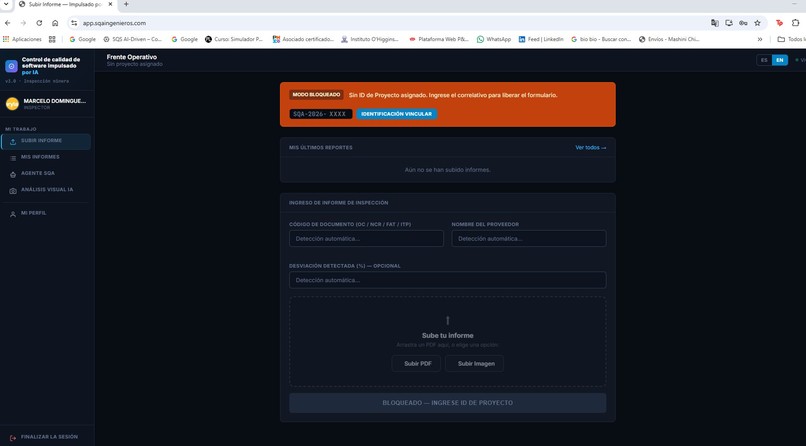Click the browser back arrow
806x446 pixels.
click(x=8, y=23)
